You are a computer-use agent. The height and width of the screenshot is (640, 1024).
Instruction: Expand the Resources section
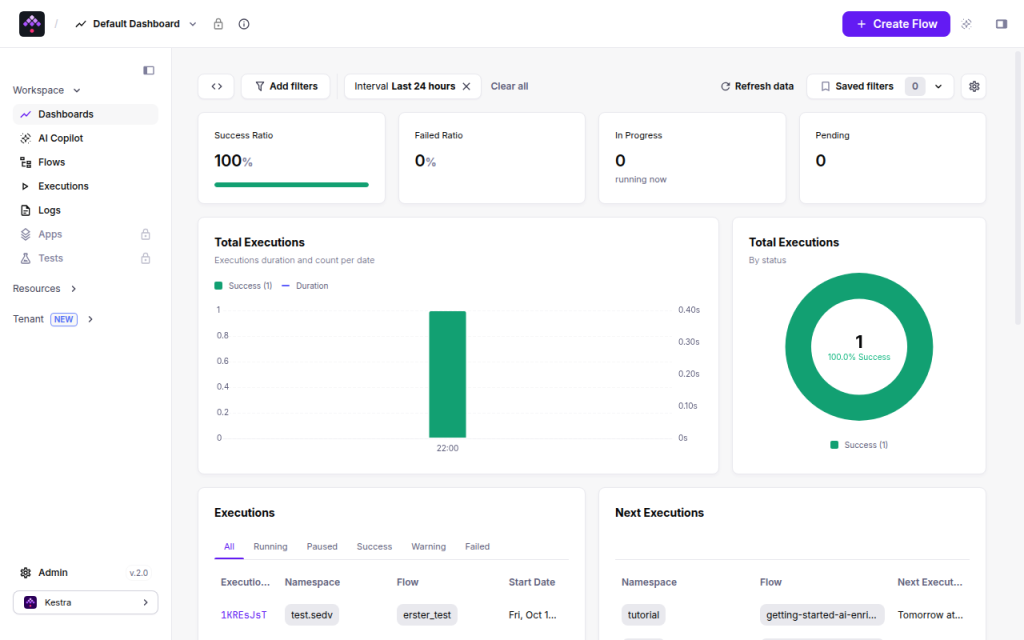[x=44, y=289]
